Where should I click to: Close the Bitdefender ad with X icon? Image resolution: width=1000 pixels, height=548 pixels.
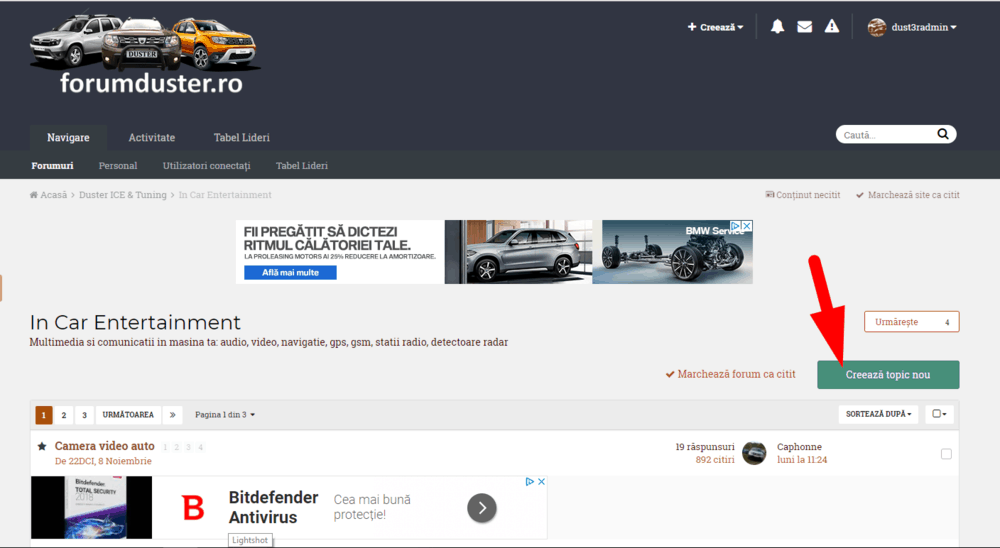pyautogui.click(x=542, y=482)
